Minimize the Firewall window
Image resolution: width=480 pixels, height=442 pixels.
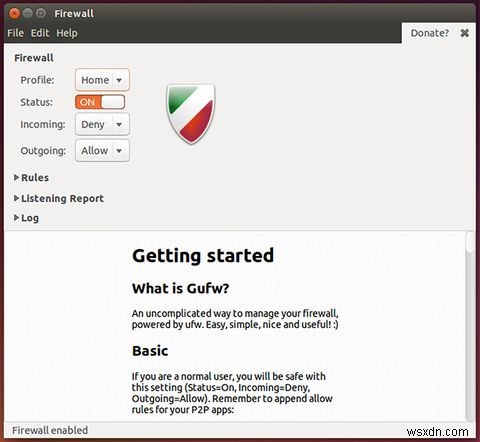click(x=28, y=13)
